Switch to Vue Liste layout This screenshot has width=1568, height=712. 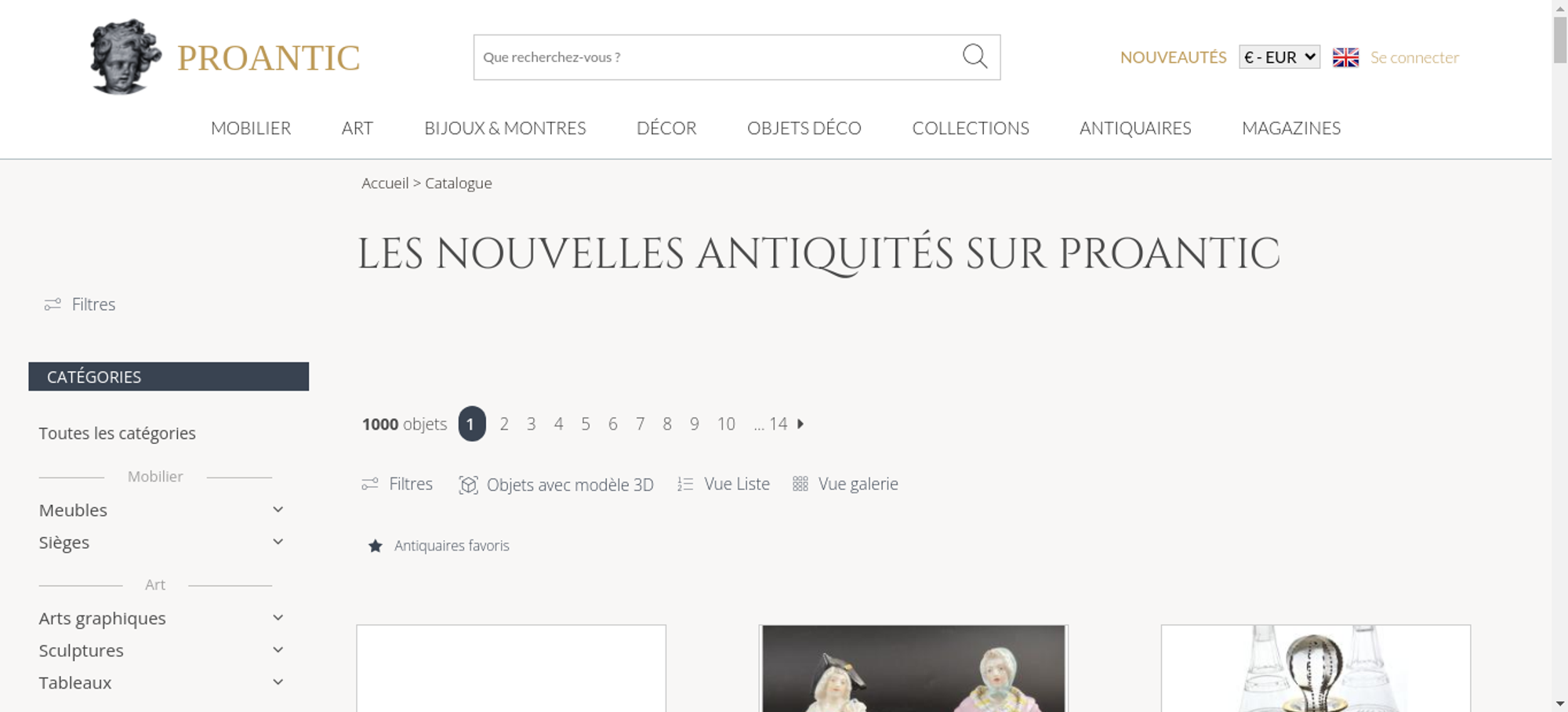(724, 484)
